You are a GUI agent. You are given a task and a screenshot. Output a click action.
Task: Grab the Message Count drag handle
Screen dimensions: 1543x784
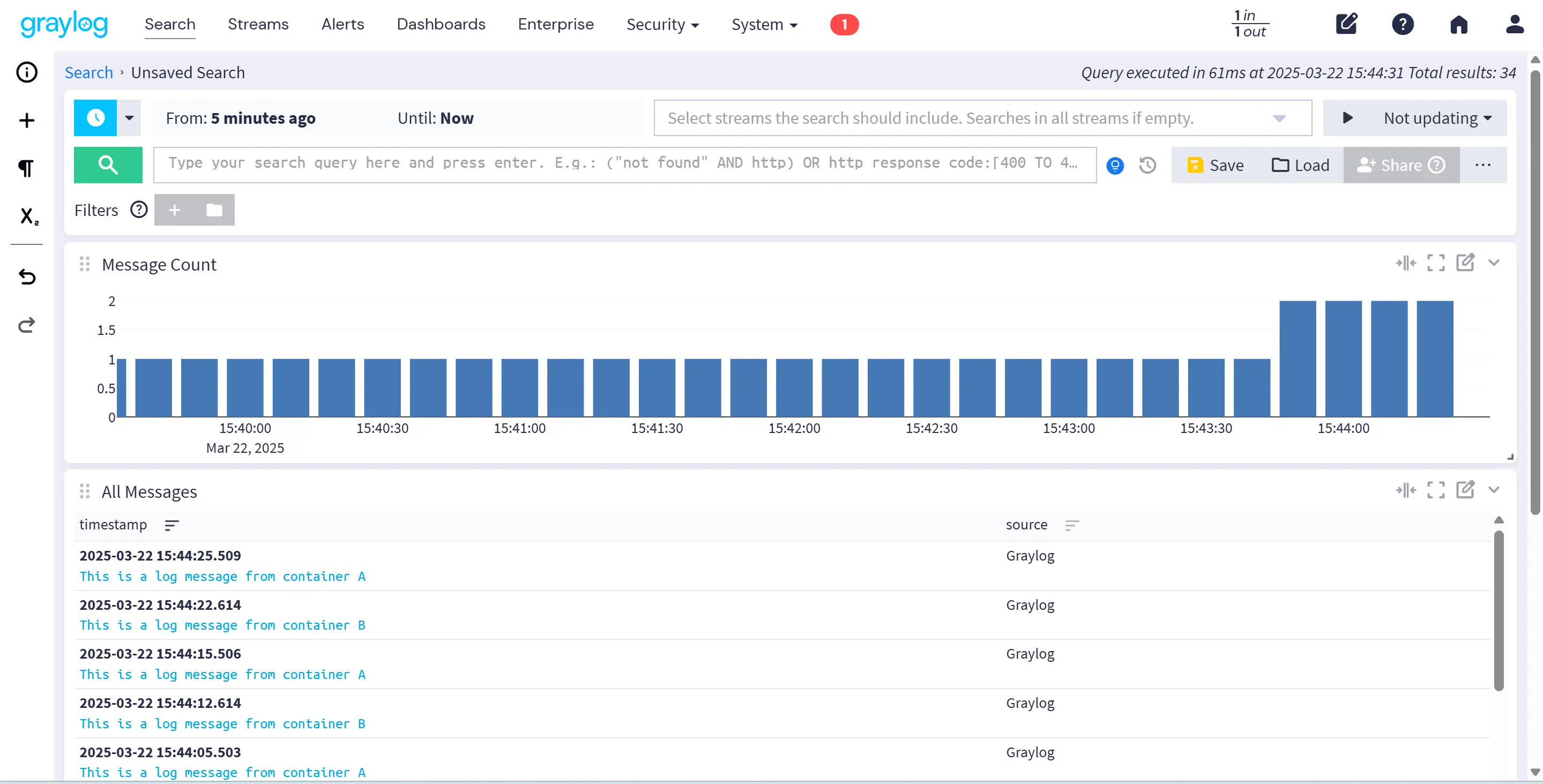[85, 264]
